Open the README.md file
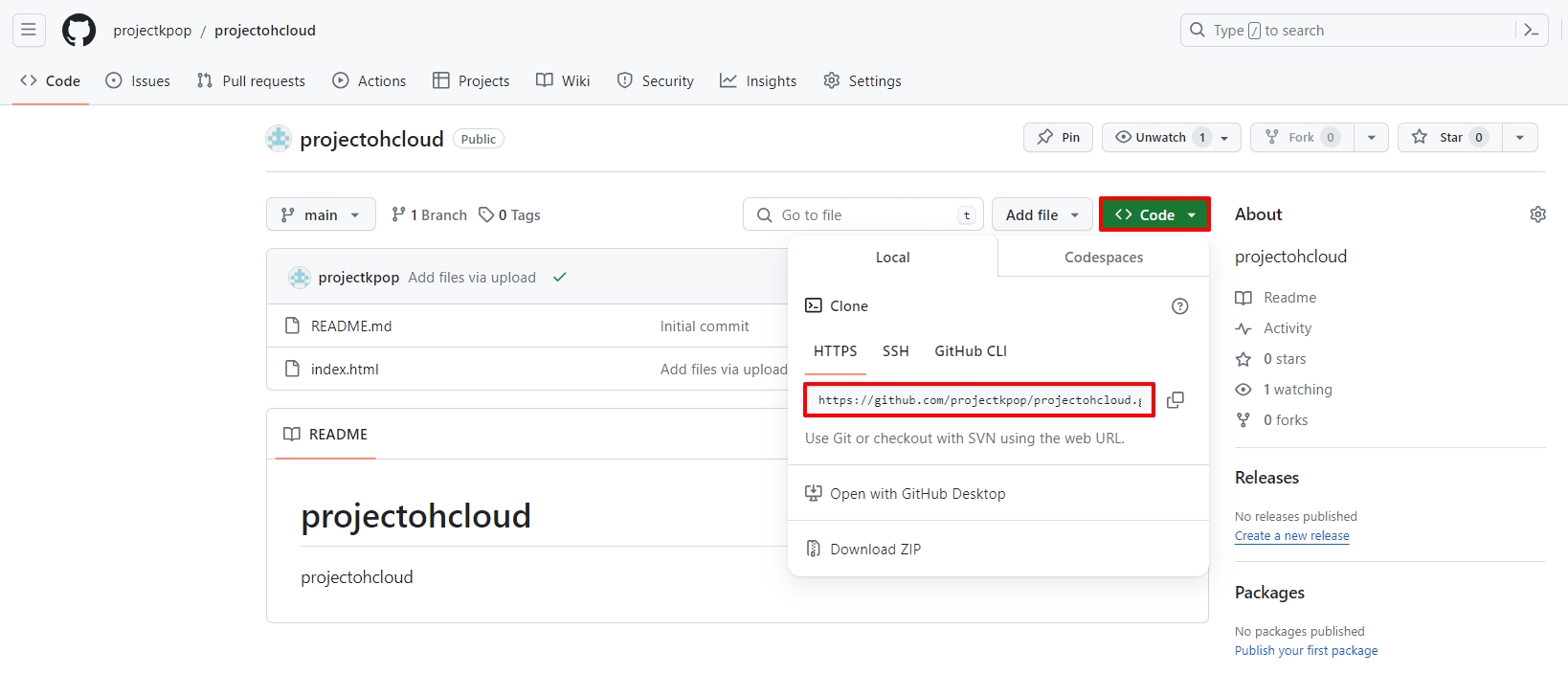Screen dimensions: 1568x674 [x=351, y=326]
